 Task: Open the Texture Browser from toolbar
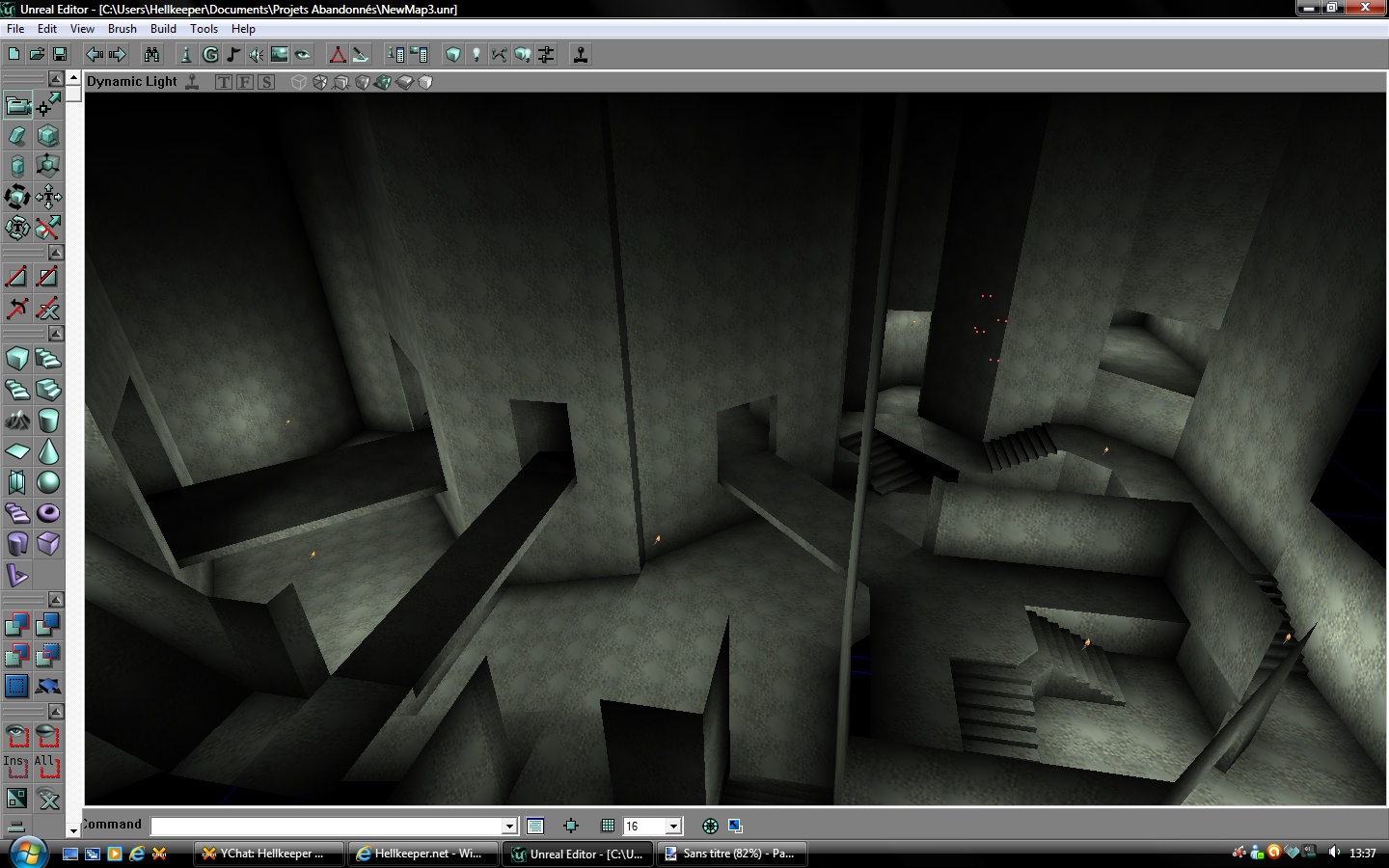pyautogui.click(x=280, y=55)
